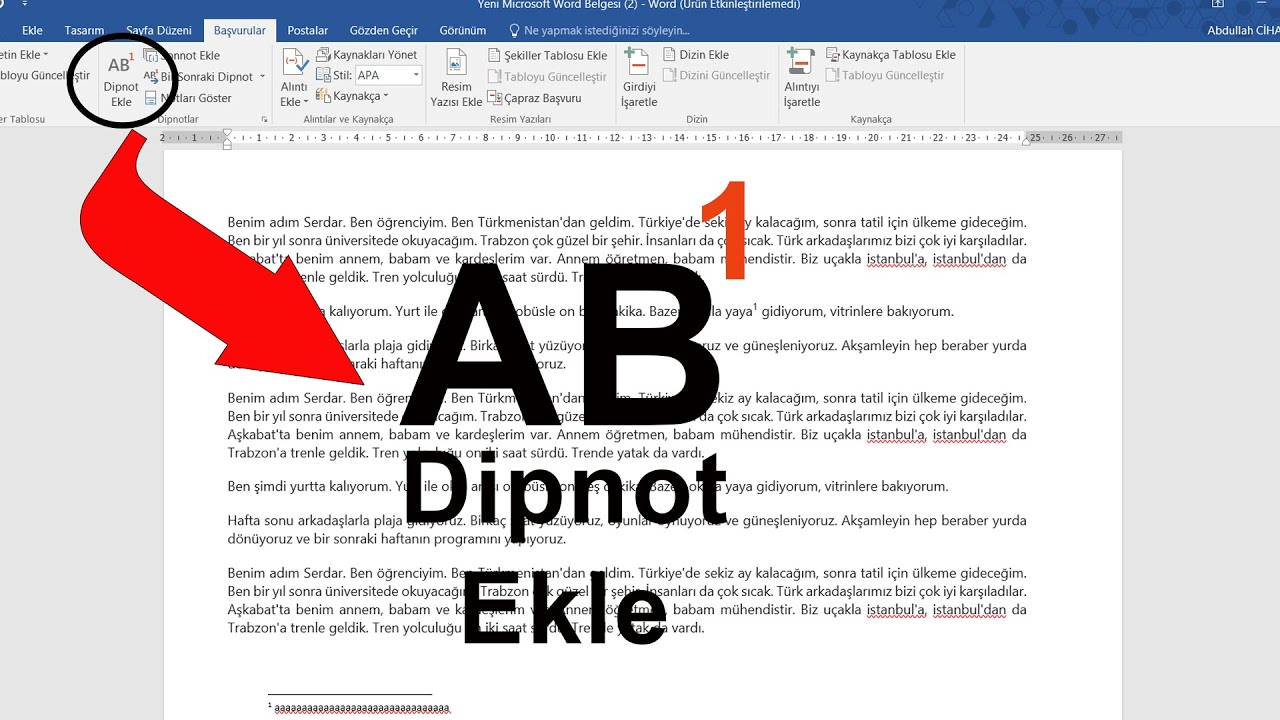Click Kaynakları Yönet
The height and width of the screenshot is (720, 1280).
coord(367,55)
